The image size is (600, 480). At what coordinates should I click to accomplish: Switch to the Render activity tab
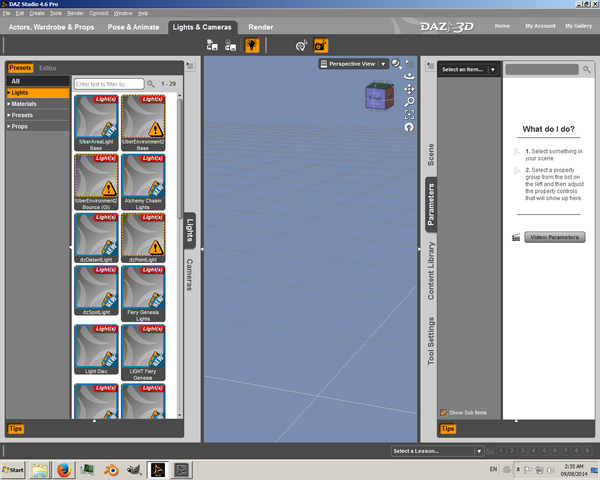(x=261, y=27)
